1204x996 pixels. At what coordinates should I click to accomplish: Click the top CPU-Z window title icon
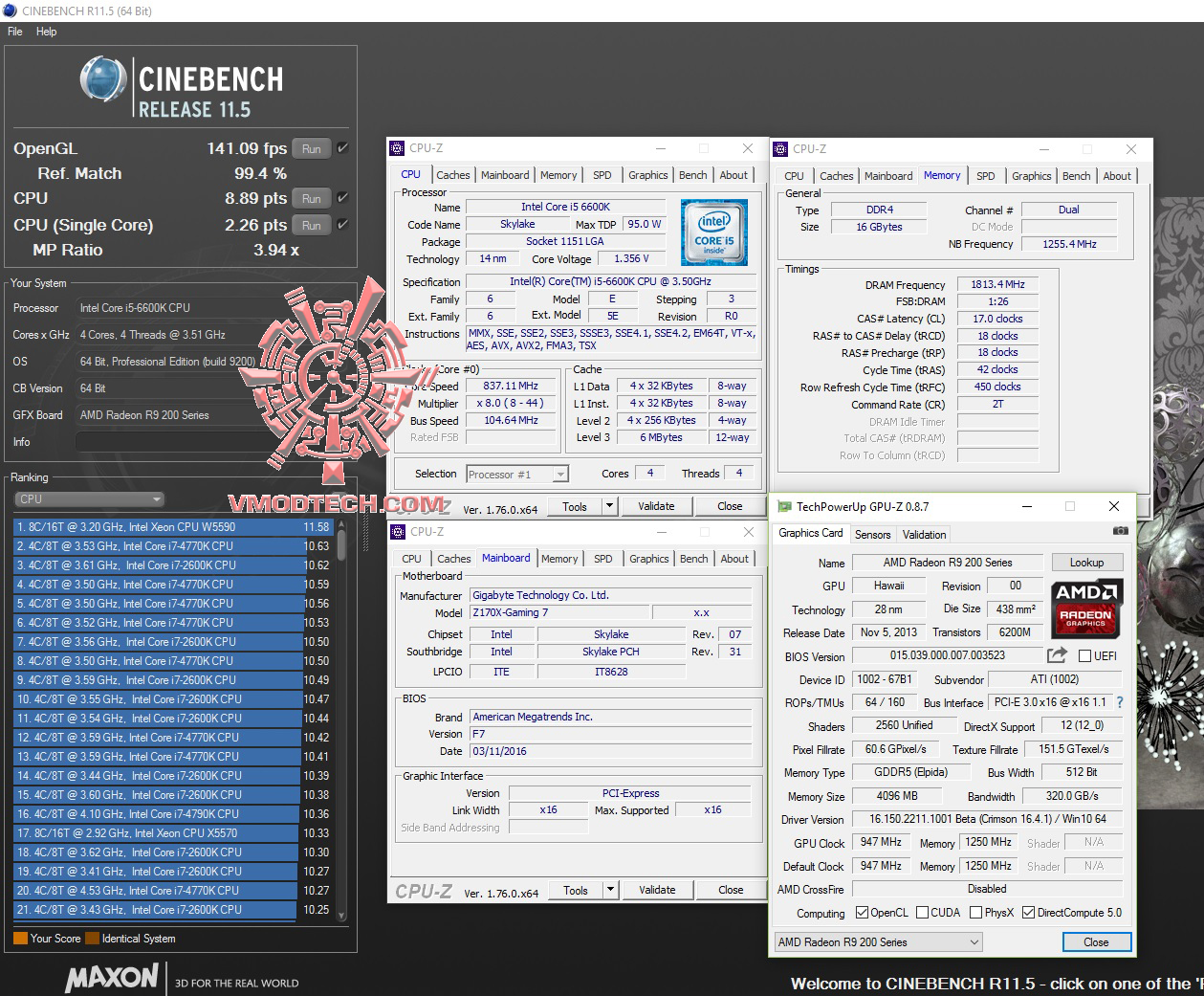pos(398,148)
